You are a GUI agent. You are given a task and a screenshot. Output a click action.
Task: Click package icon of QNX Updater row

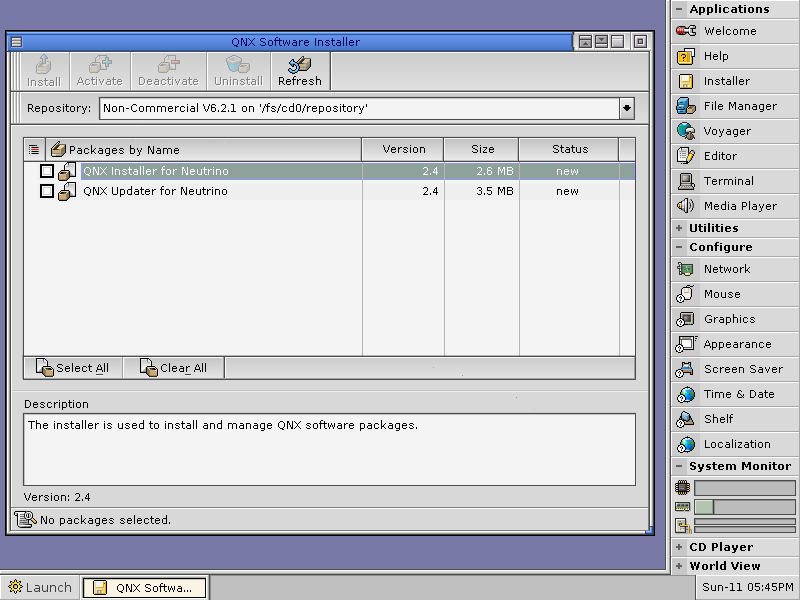pos(67,191)
